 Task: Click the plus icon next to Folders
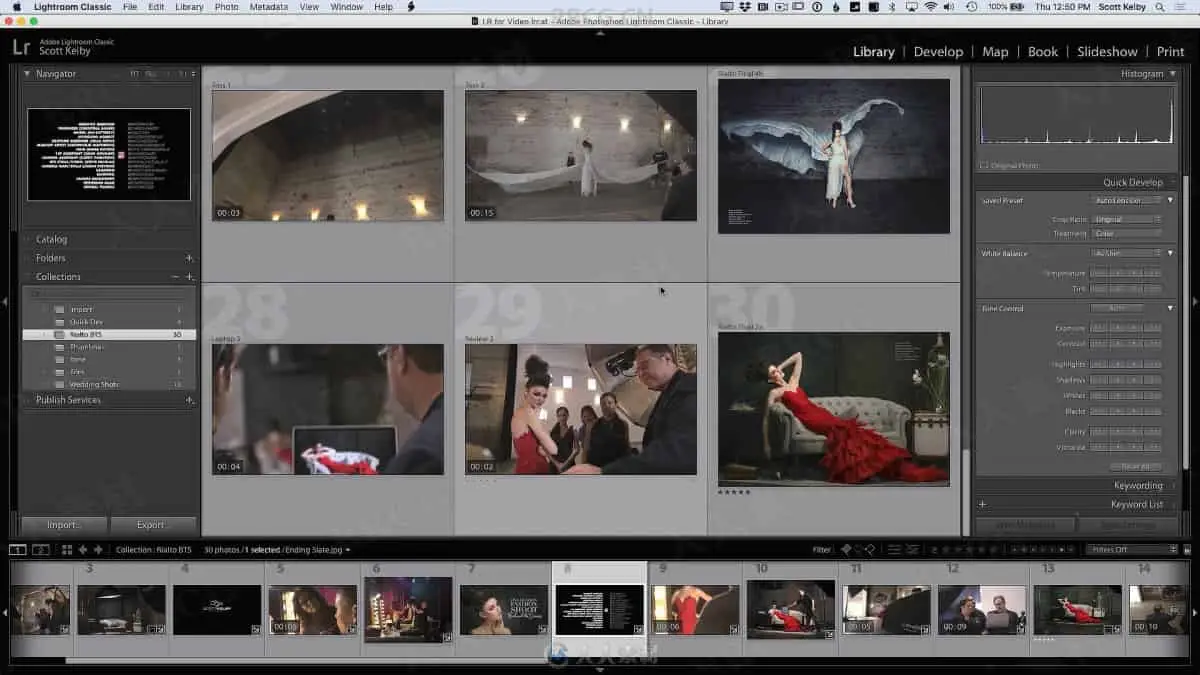pos(189,258)
